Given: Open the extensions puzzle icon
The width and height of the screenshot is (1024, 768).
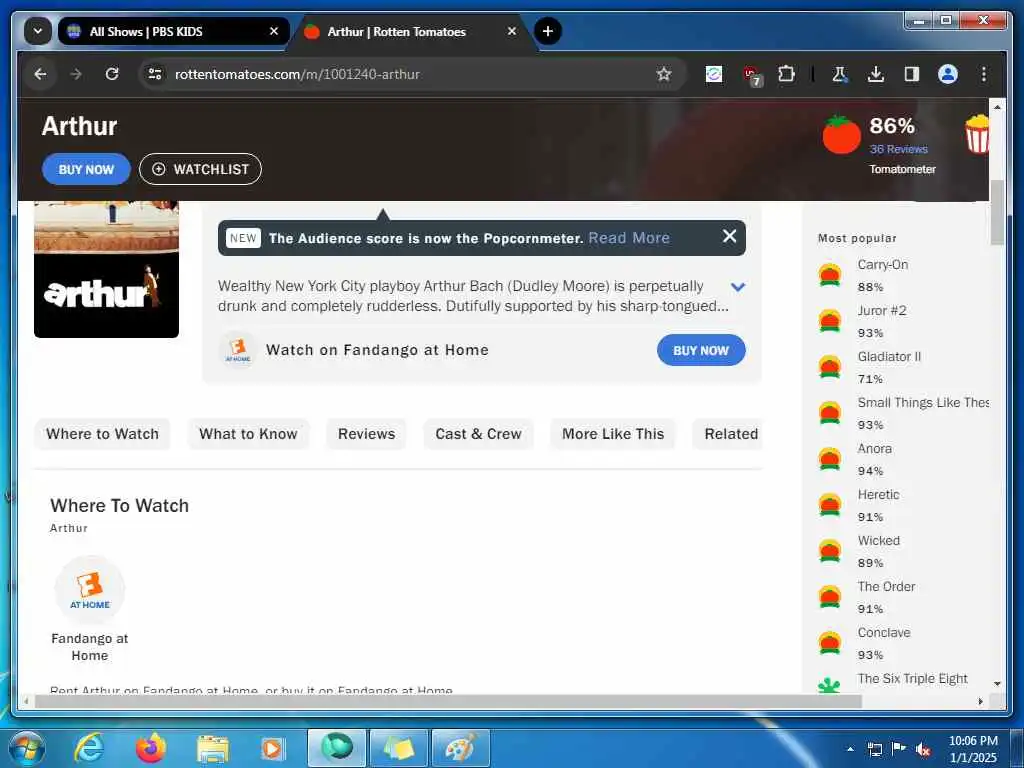Looking at the screenshot, I should click(786, 74).
